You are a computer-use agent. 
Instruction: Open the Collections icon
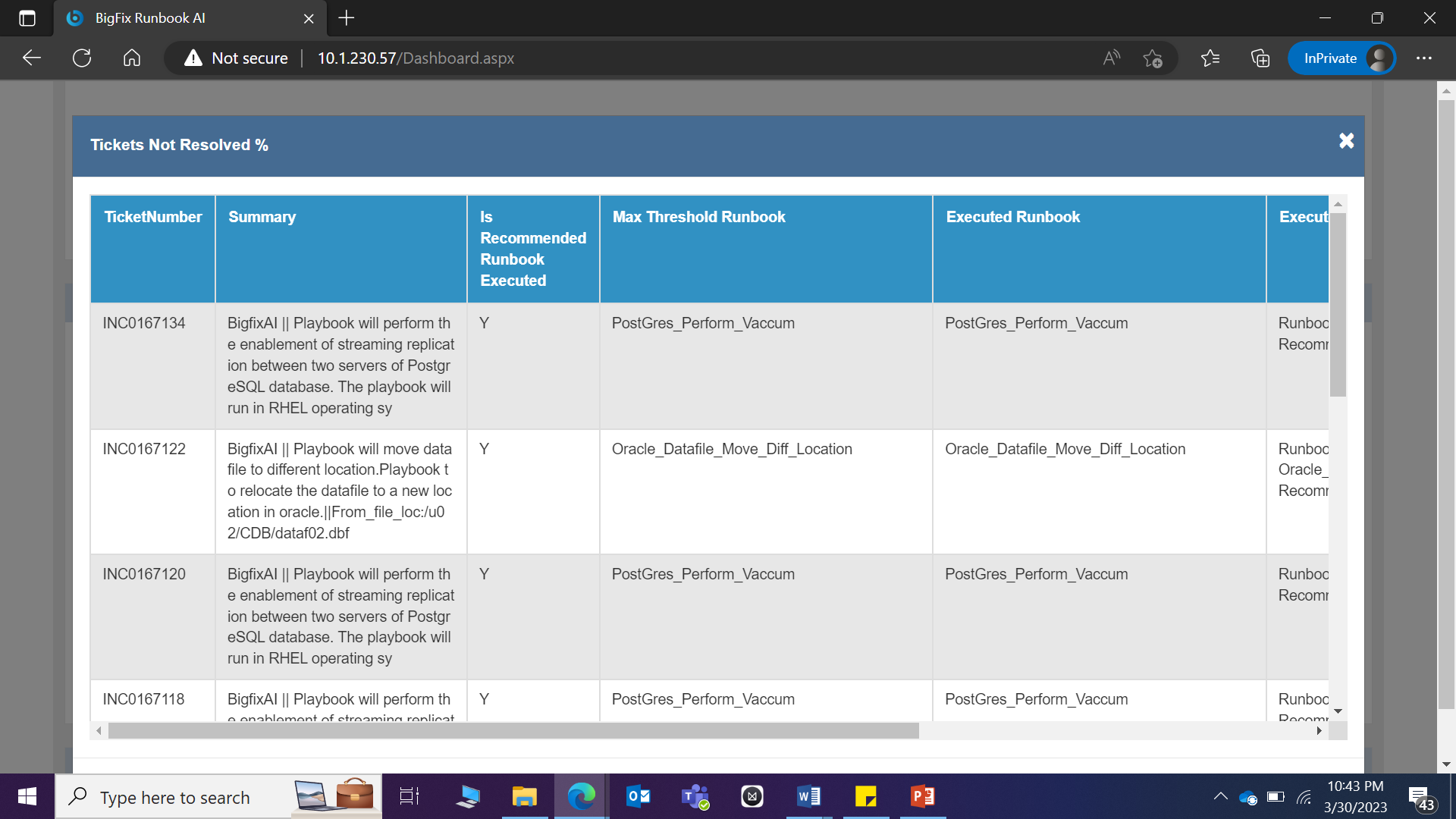click(x=1260, y=58)
